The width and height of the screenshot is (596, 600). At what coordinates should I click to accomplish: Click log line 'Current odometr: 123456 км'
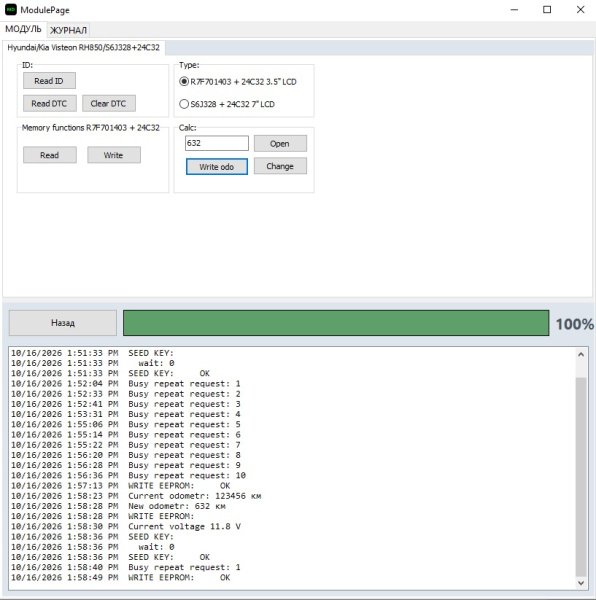pos(136,496)
